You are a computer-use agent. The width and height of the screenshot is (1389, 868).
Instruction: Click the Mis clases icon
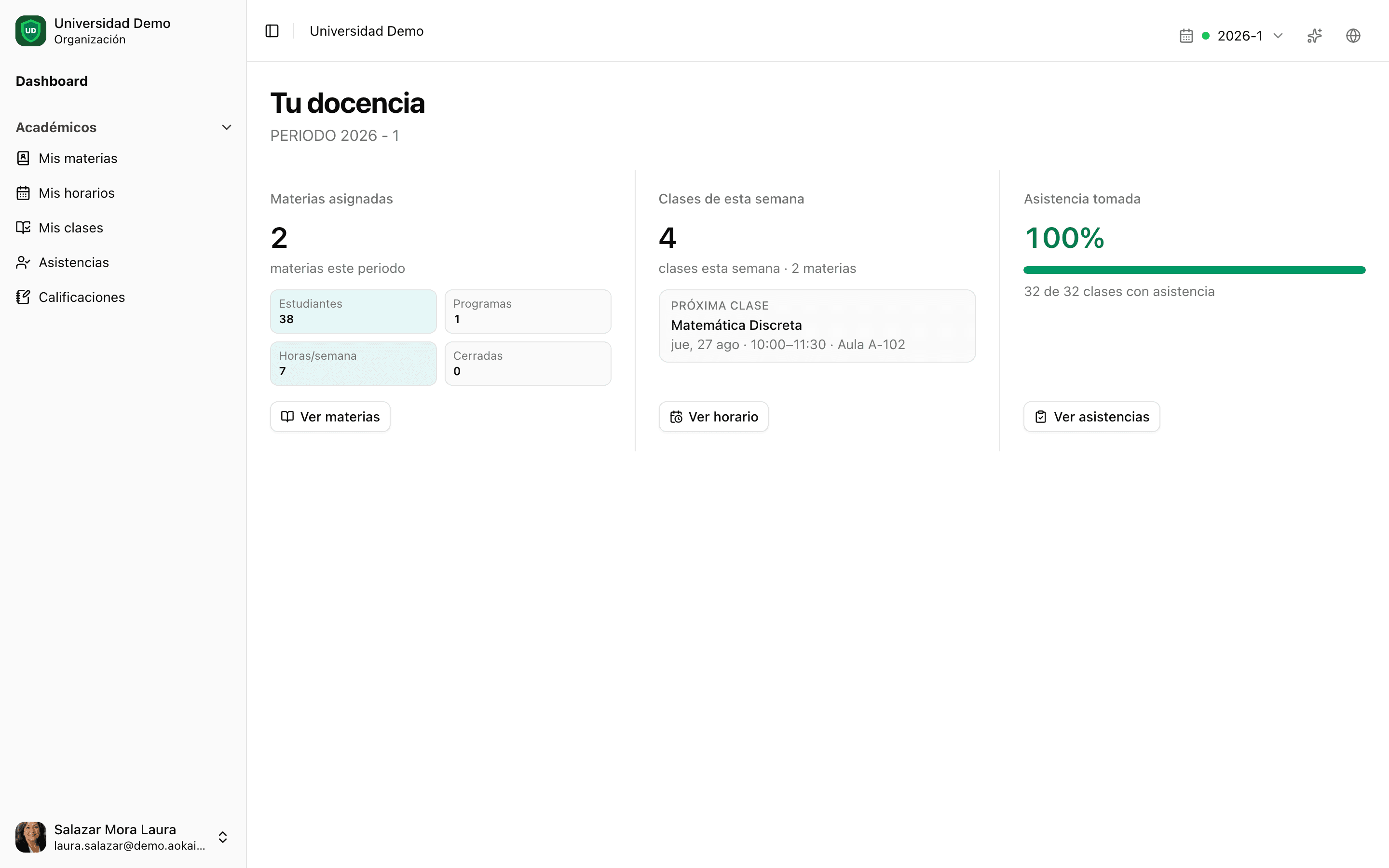coord(23,228)
